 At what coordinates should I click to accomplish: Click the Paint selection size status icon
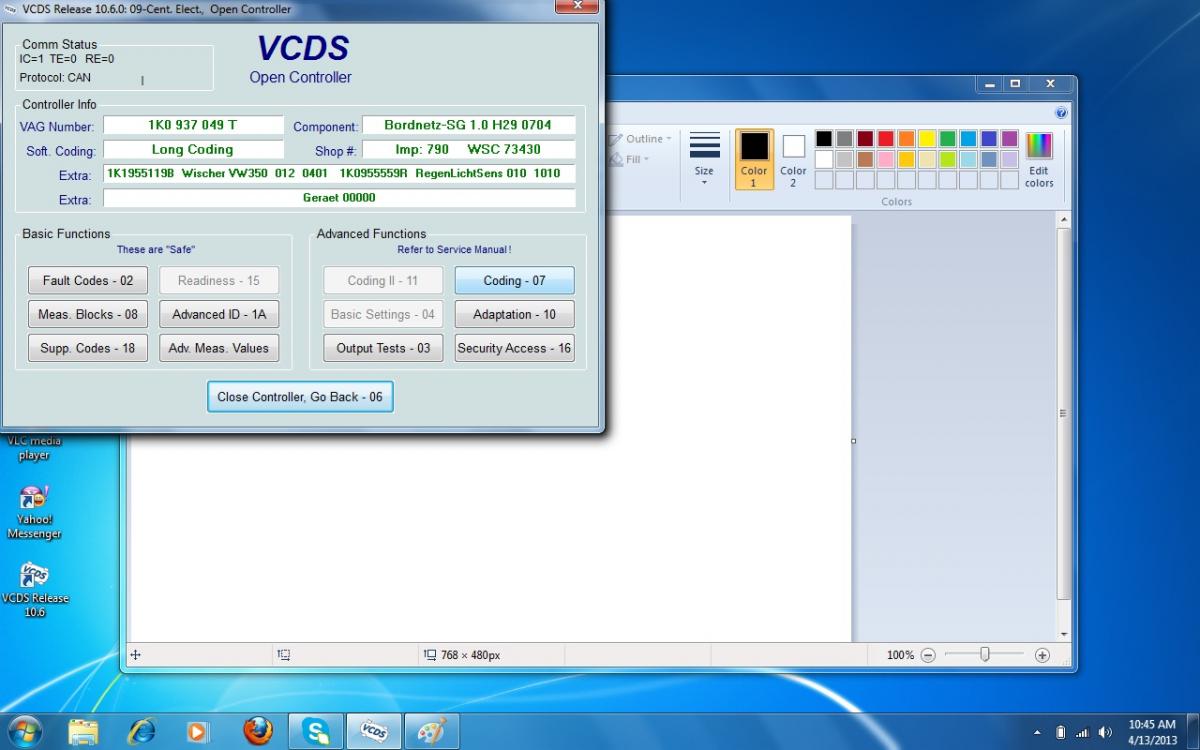(284, 655)
